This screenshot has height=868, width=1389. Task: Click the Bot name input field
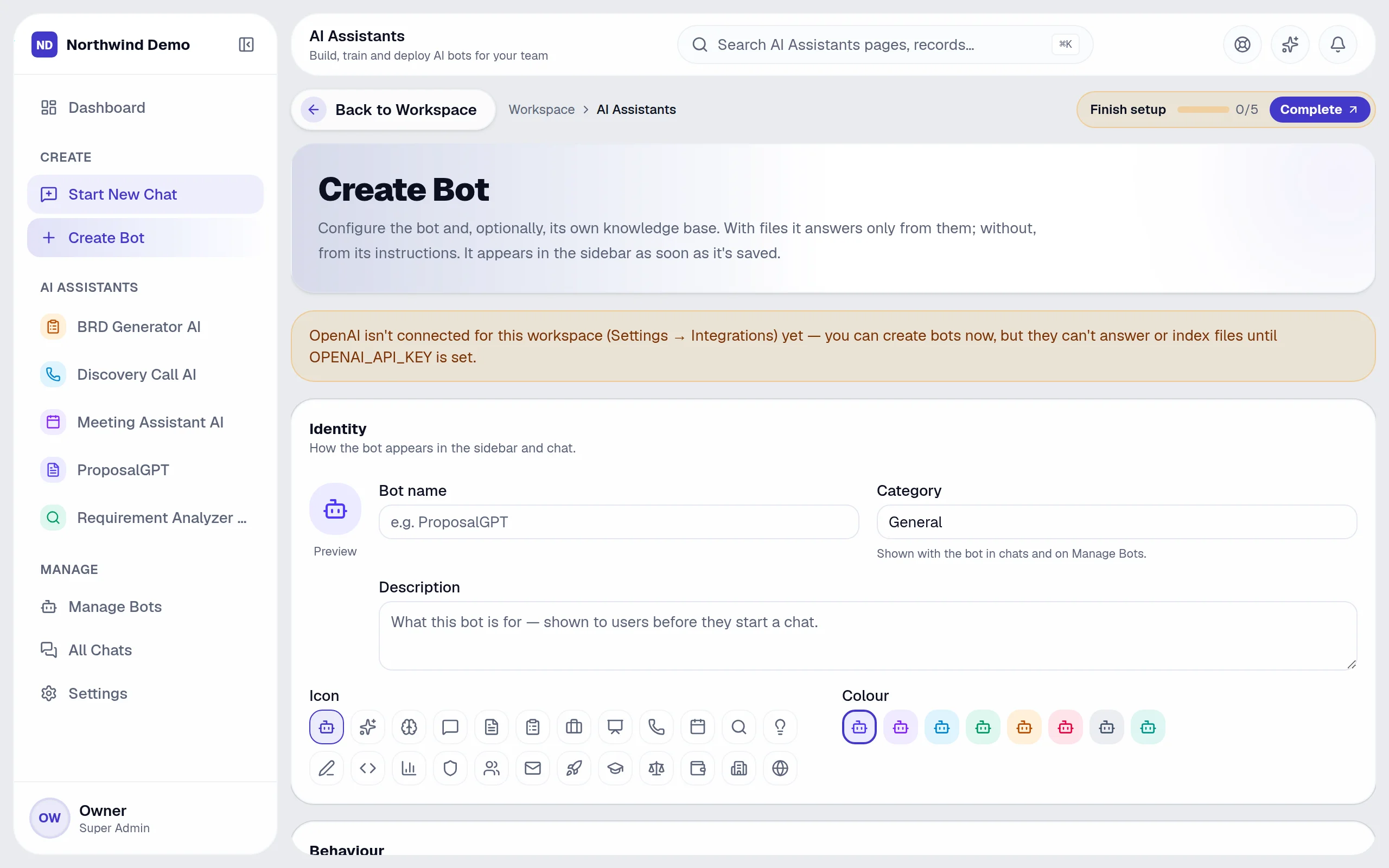619,522
